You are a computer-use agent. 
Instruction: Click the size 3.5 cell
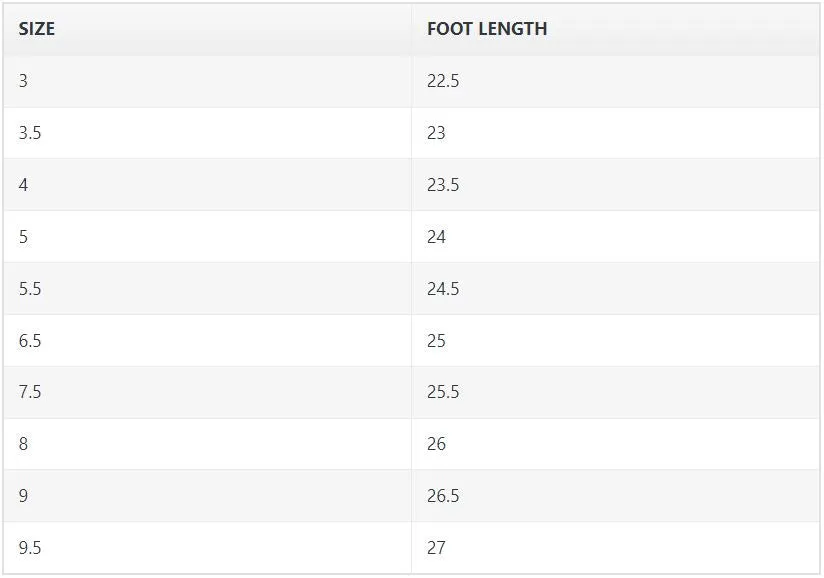click(208, 133)
